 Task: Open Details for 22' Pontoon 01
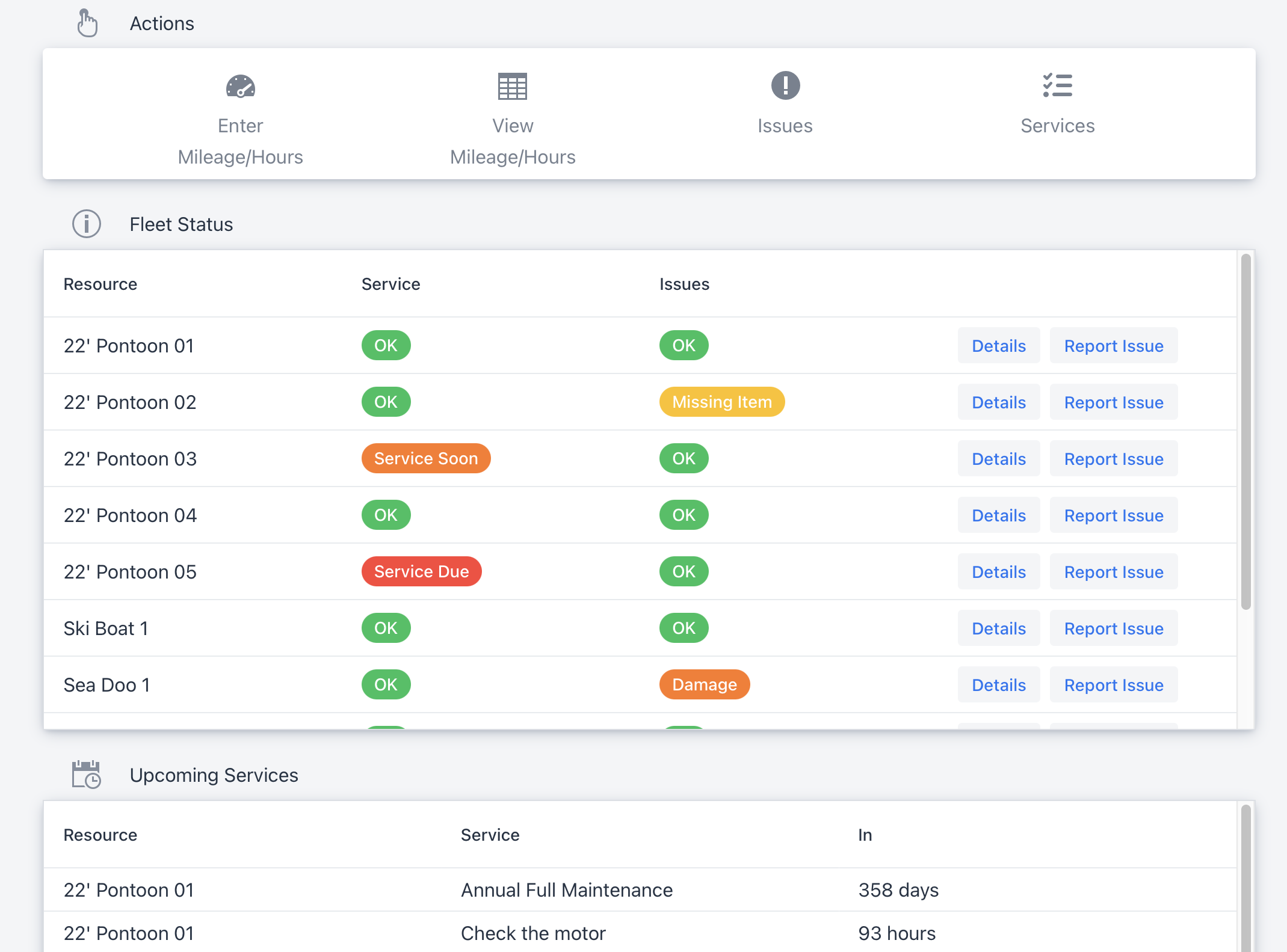click(x=998, y=346)
